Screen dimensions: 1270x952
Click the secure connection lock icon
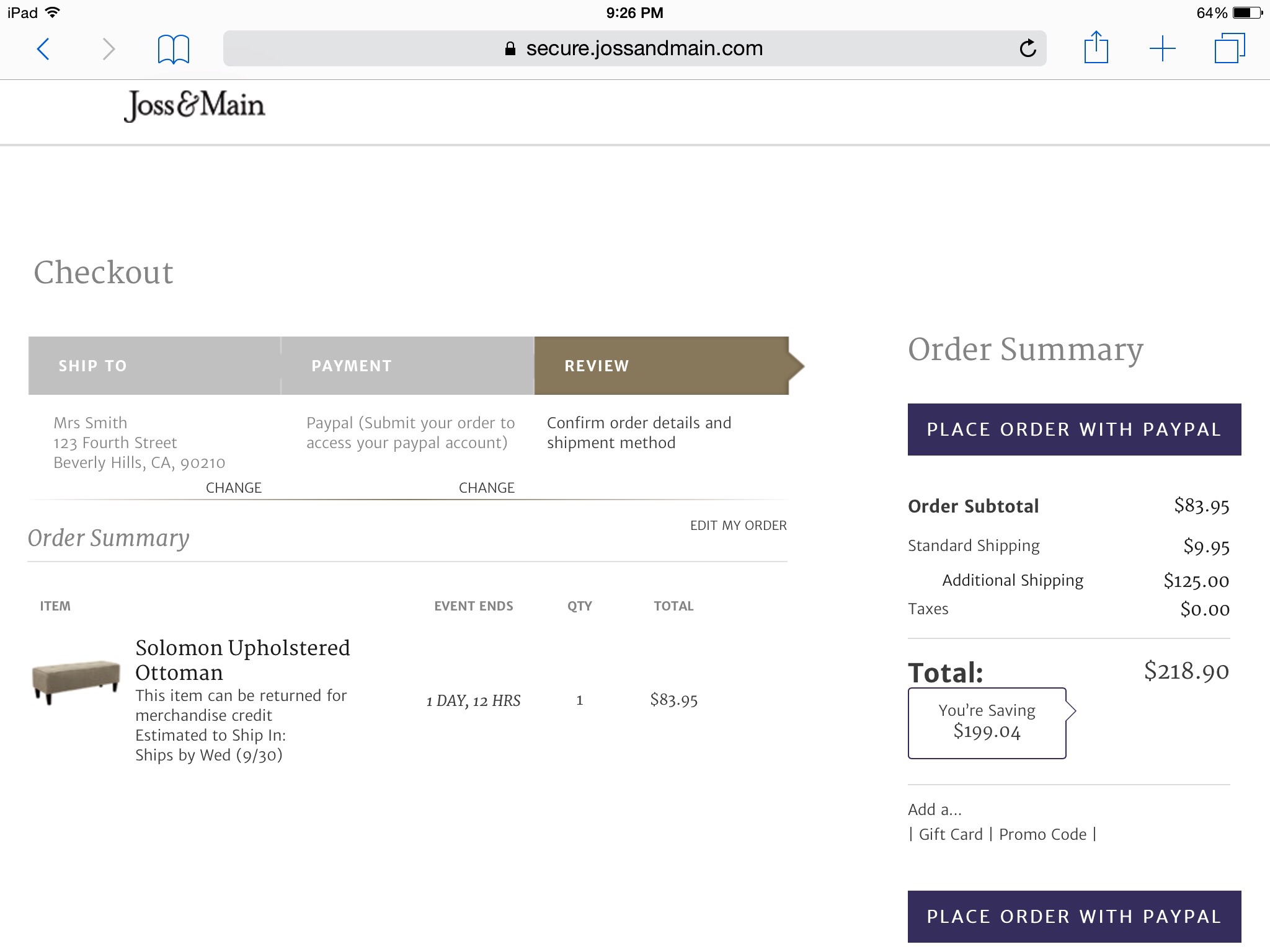pos(511,48)
